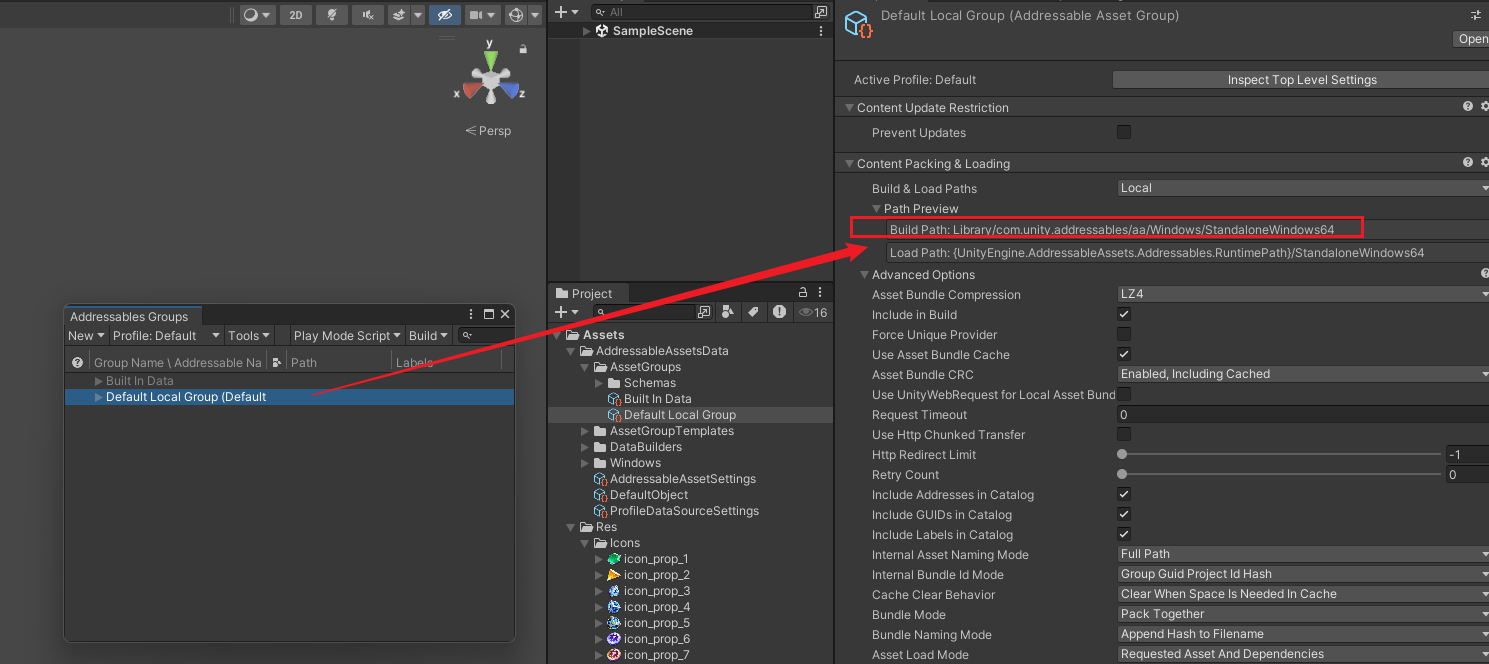This screenshot has width=1489, height=664.
Task: Select AddressableAssetSettings asset
Action: point(675,479)
